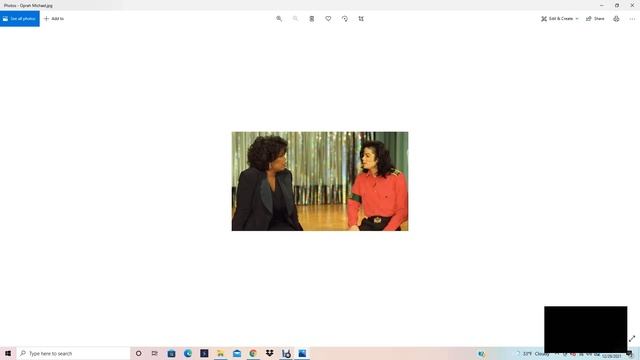Open Microsoft Store from the taskbar

point(171,353)
